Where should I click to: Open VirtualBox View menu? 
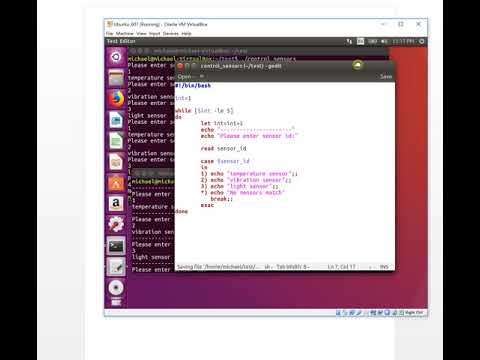pos(141,33)
